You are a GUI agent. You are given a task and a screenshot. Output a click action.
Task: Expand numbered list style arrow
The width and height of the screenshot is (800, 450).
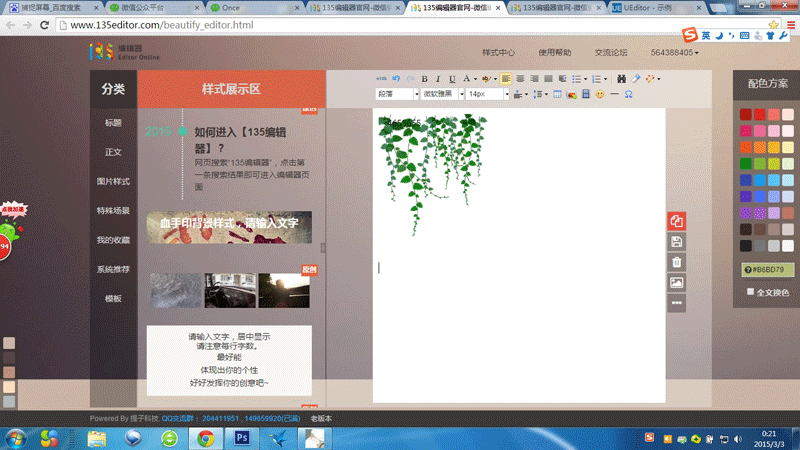(x=605, y=79)
